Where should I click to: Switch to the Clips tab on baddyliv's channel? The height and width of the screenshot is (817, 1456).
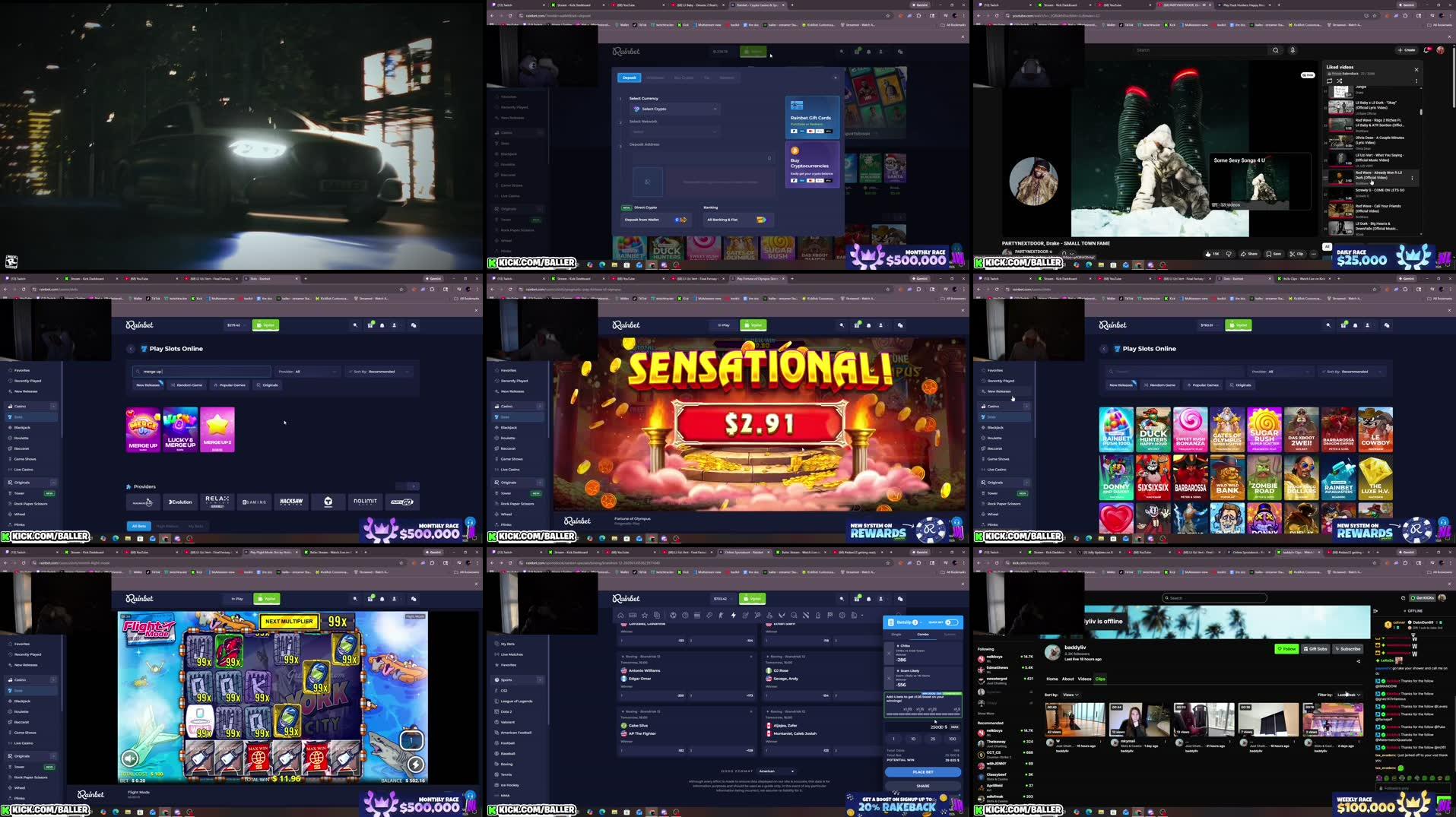tap(1099, 679)
